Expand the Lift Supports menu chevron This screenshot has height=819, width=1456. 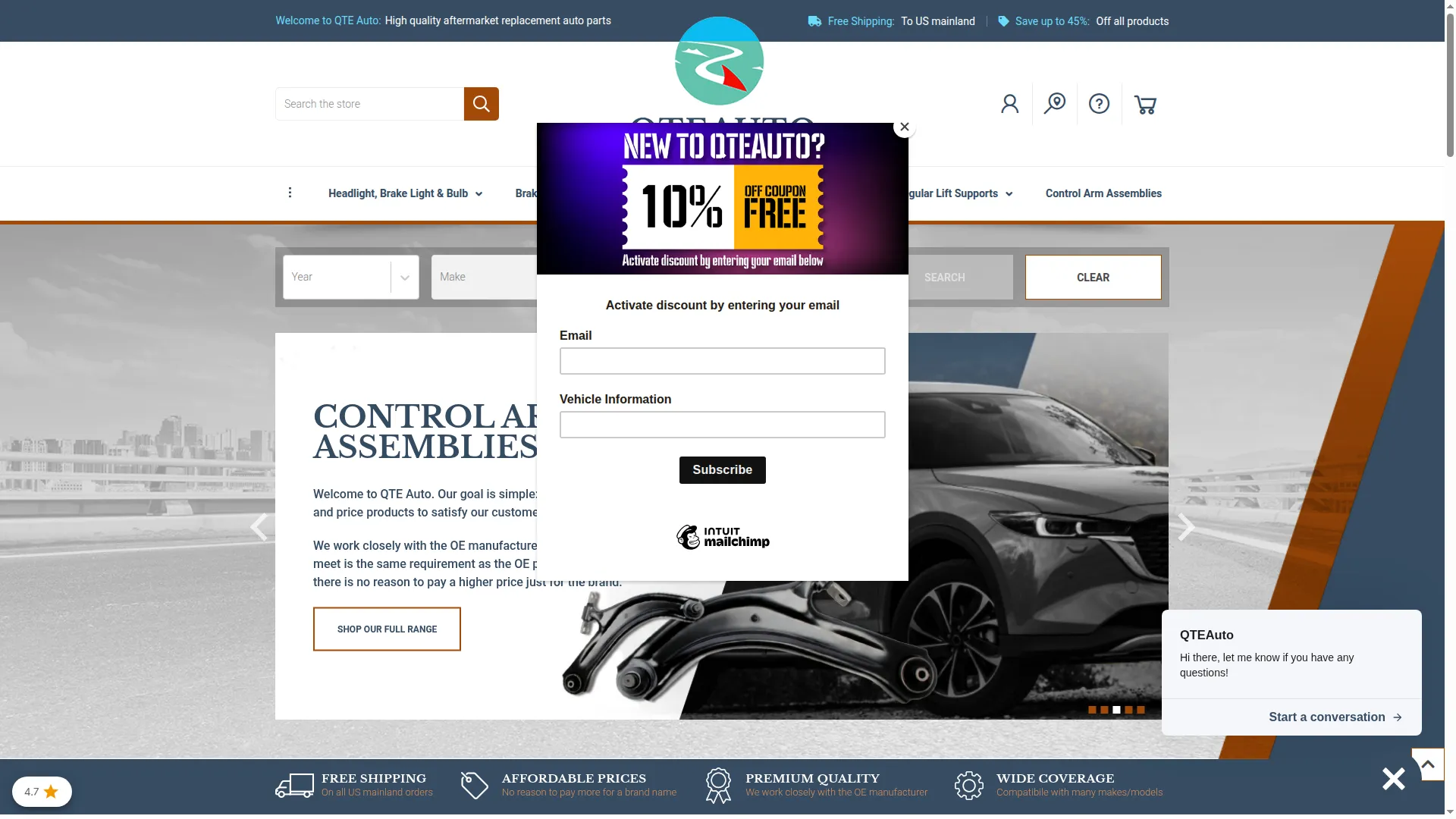click(1009, 194)
